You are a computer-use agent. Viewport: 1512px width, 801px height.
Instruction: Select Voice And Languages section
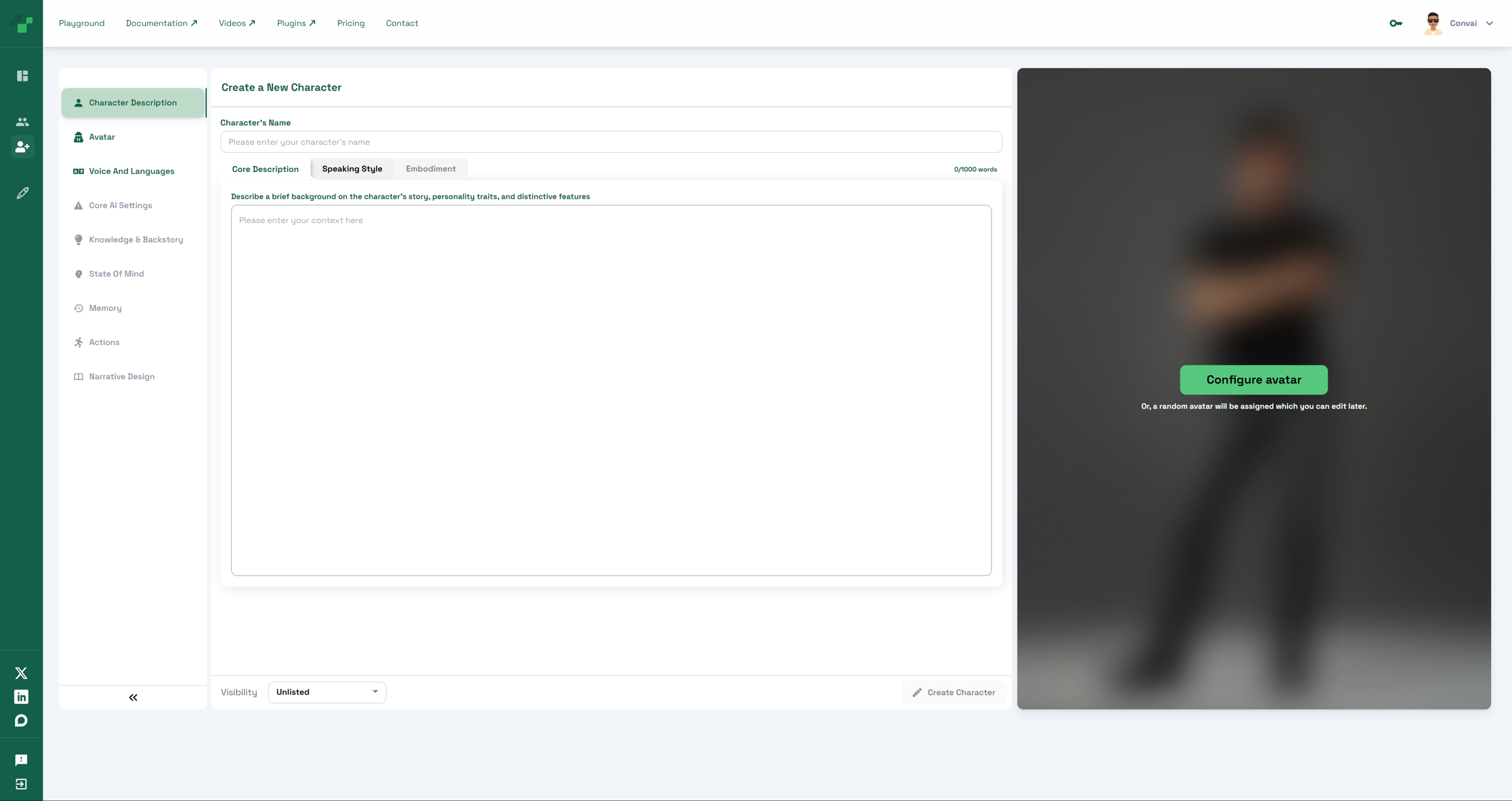(131, 171)
